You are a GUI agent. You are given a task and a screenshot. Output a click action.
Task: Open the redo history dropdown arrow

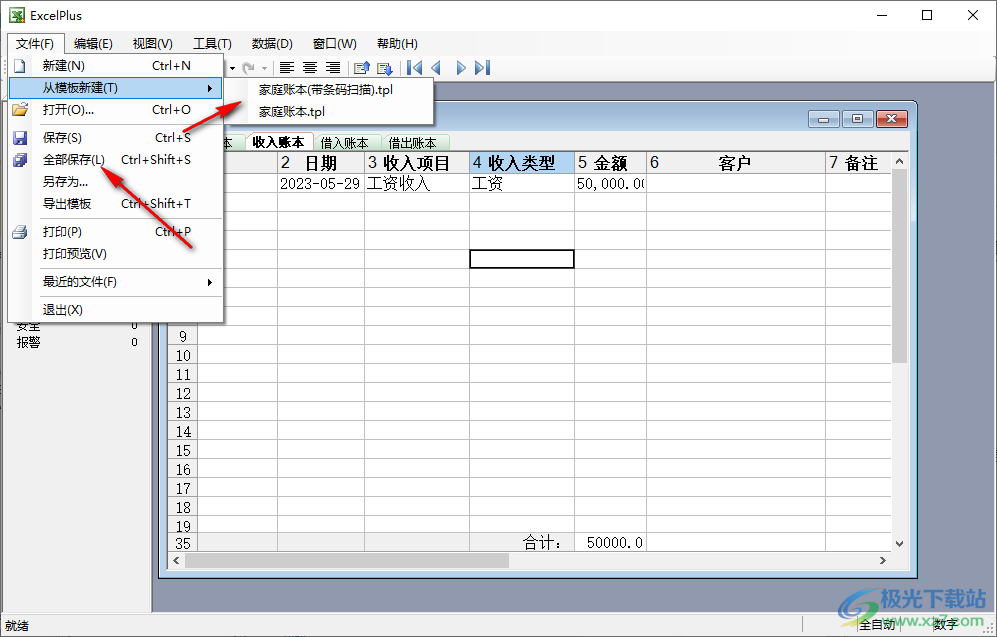pyautogui.click(x=264, y=68)
